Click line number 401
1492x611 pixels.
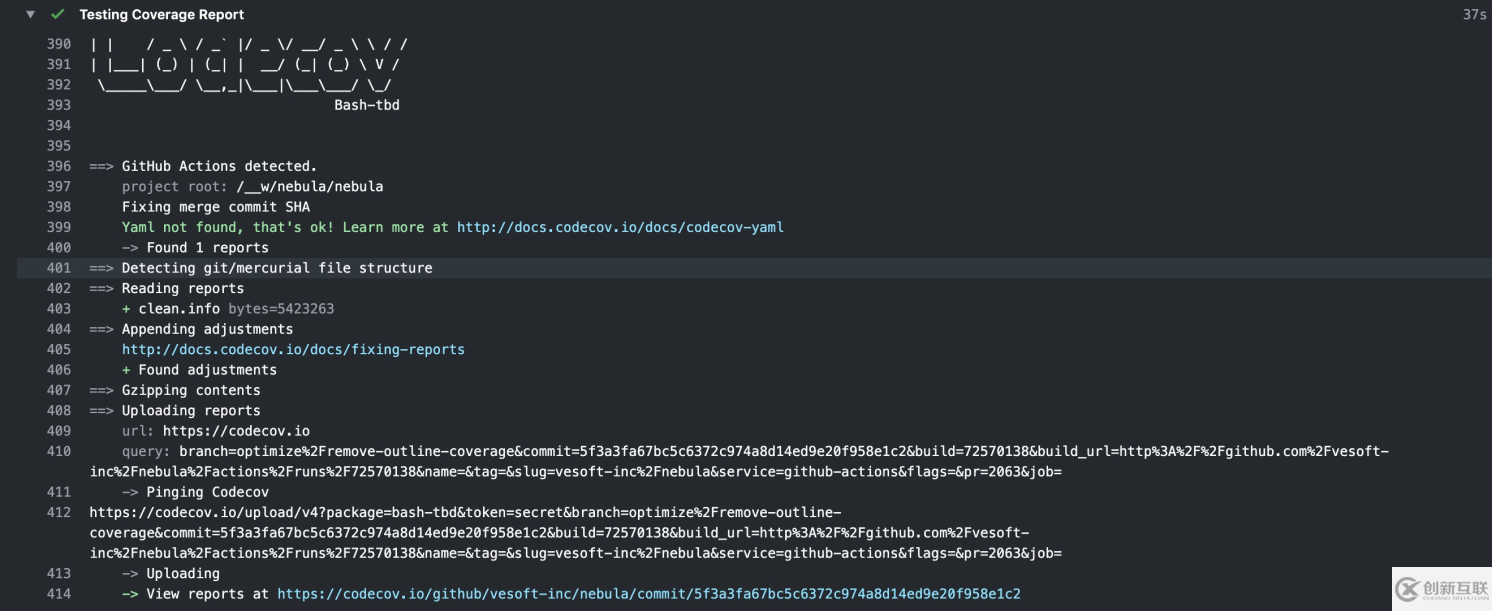59,268
